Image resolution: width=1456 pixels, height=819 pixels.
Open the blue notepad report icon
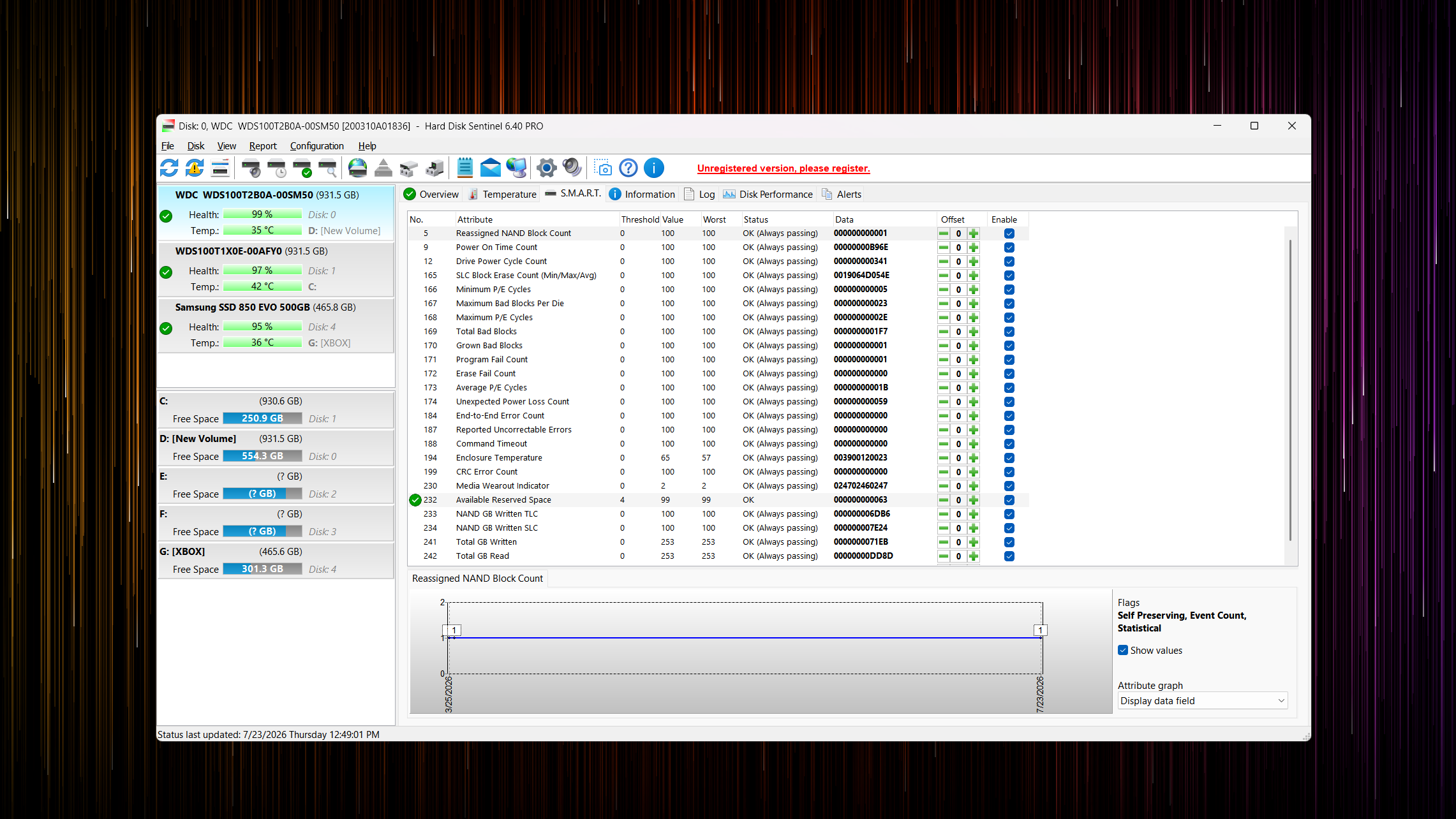pos(464,168)
